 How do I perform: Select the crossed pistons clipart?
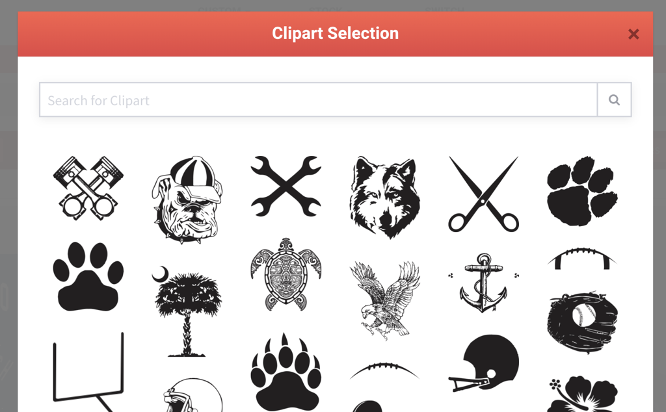click(x=88, y=188)
